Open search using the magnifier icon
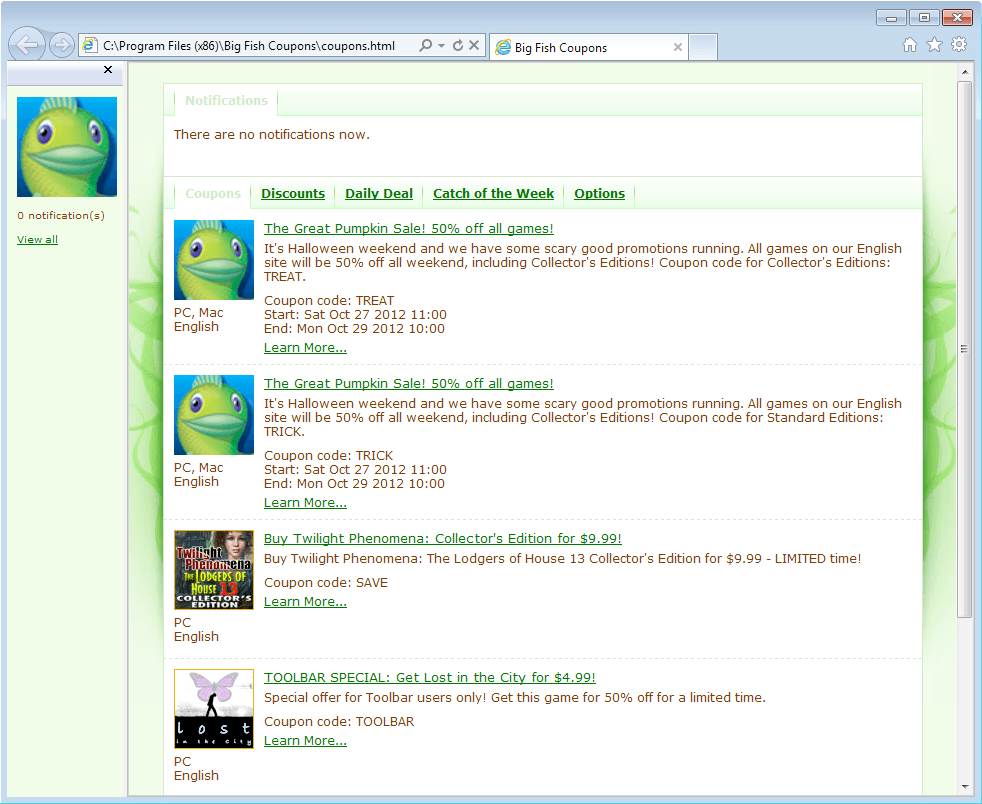The height and width of the screenshot is (804, 982). pyautogui.click(x=424, y=45)
